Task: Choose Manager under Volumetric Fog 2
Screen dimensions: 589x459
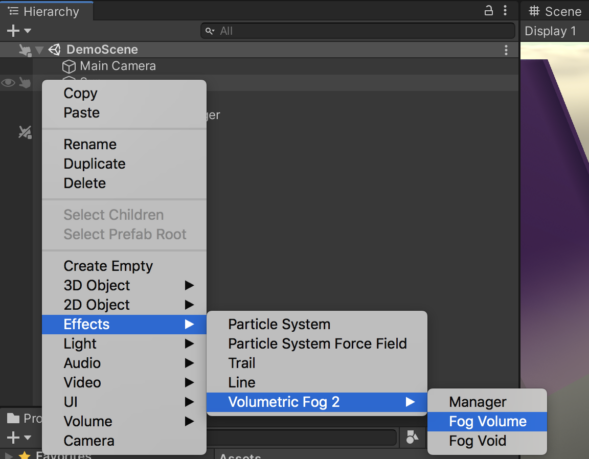Action: tap(487, 402)
